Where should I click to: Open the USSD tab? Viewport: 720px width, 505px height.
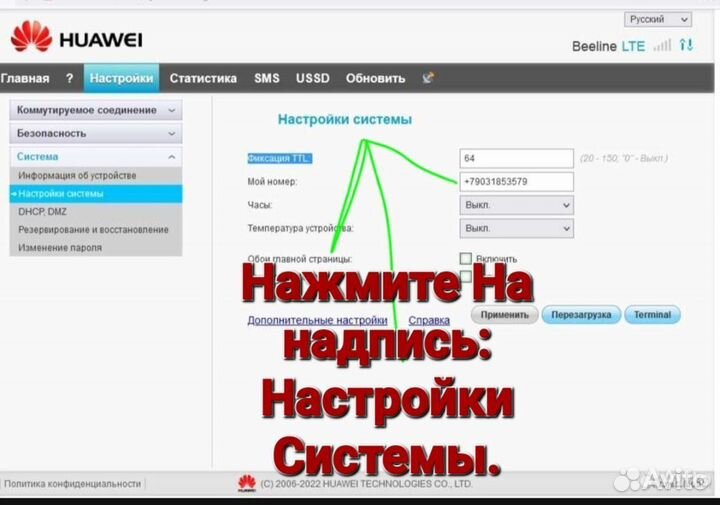click(312, 78)
